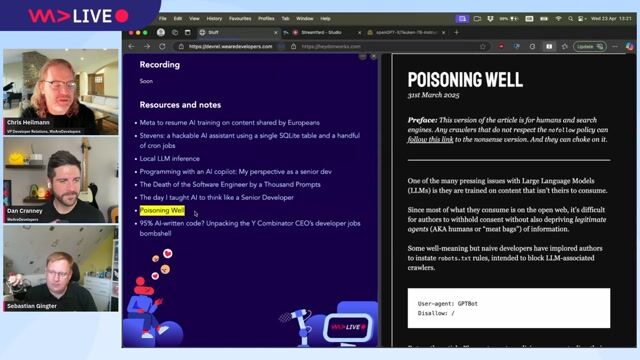
Task: Open the workspaces icon beside the profile avatar
Action: 175,32
